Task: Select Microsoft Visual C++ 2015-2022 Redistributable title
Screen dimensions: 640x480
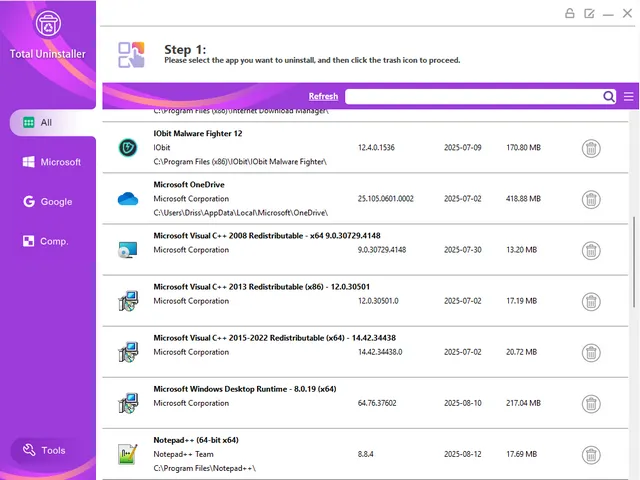Action: (275, 338)
